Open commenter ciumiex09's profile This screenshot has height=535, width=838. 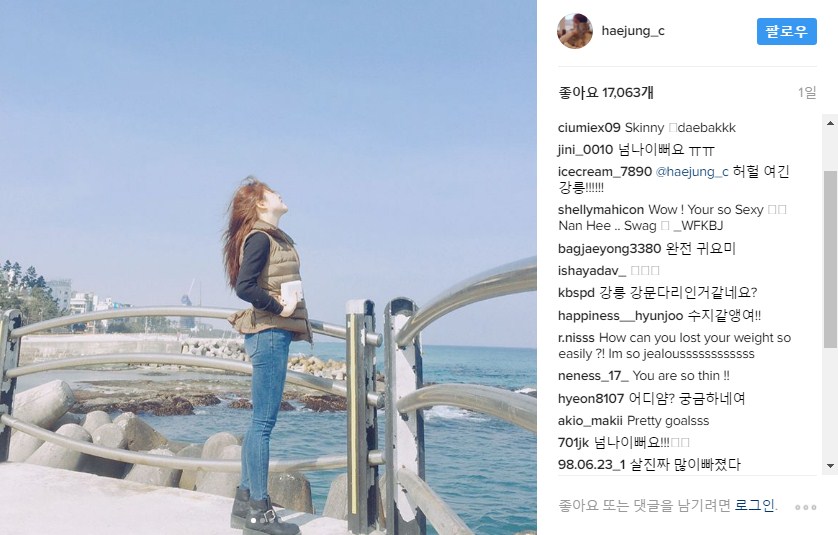click(x=589, y=128)
